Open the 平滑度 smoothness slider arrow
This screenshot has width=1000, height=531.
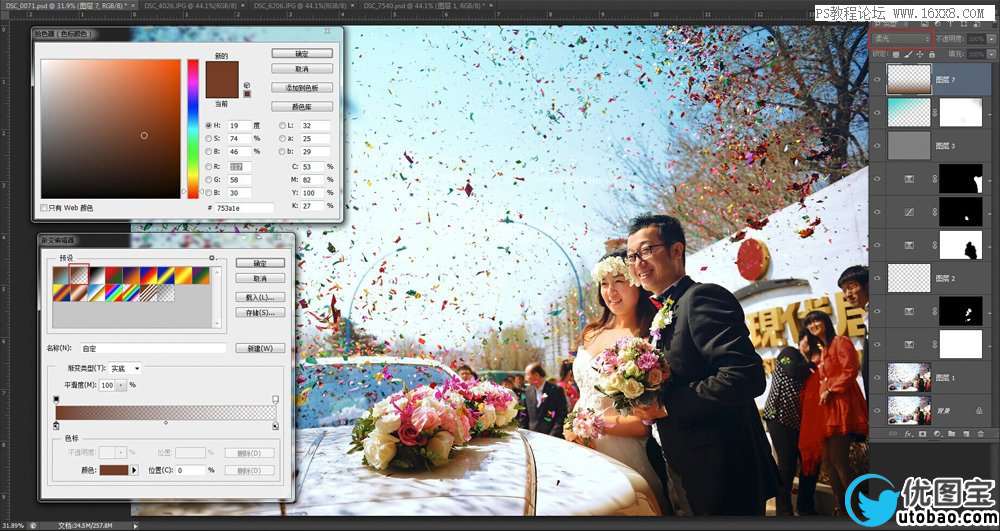coord(121,386)
